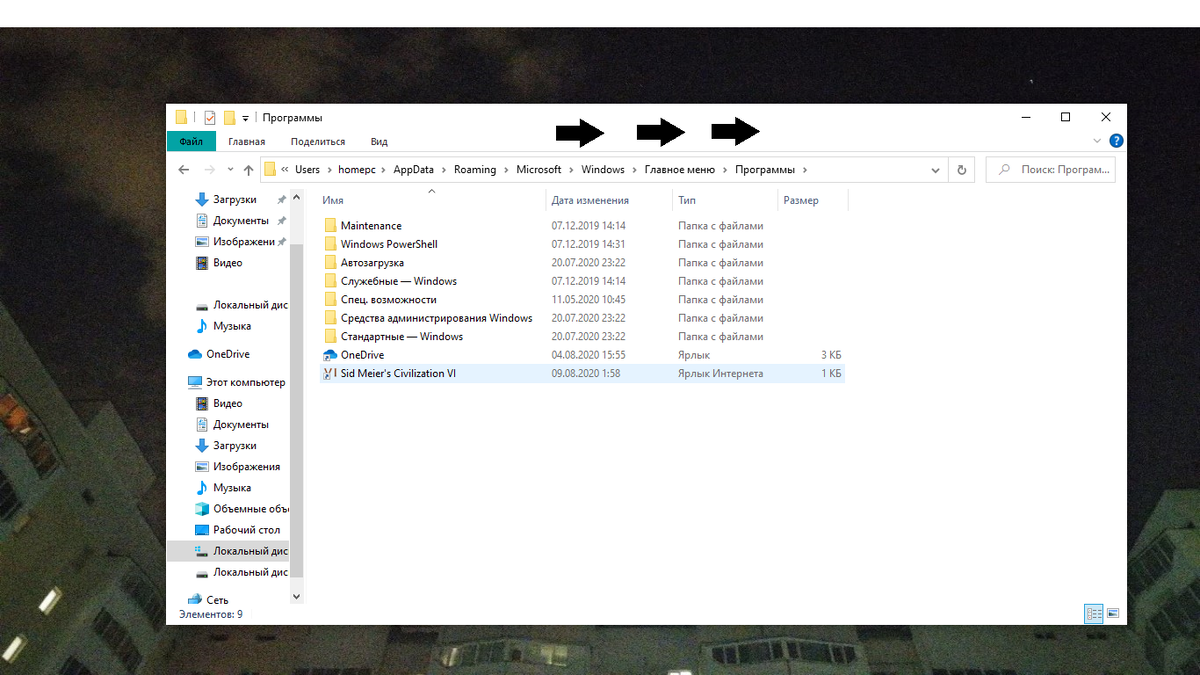Jump to Roaming in the address bar
The height and width of the screenshot is (675, 1200).
pos(475,170)
